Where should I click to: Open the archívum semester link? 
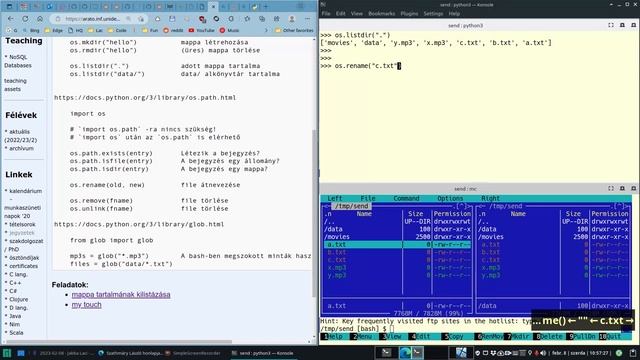click(21, 149)
